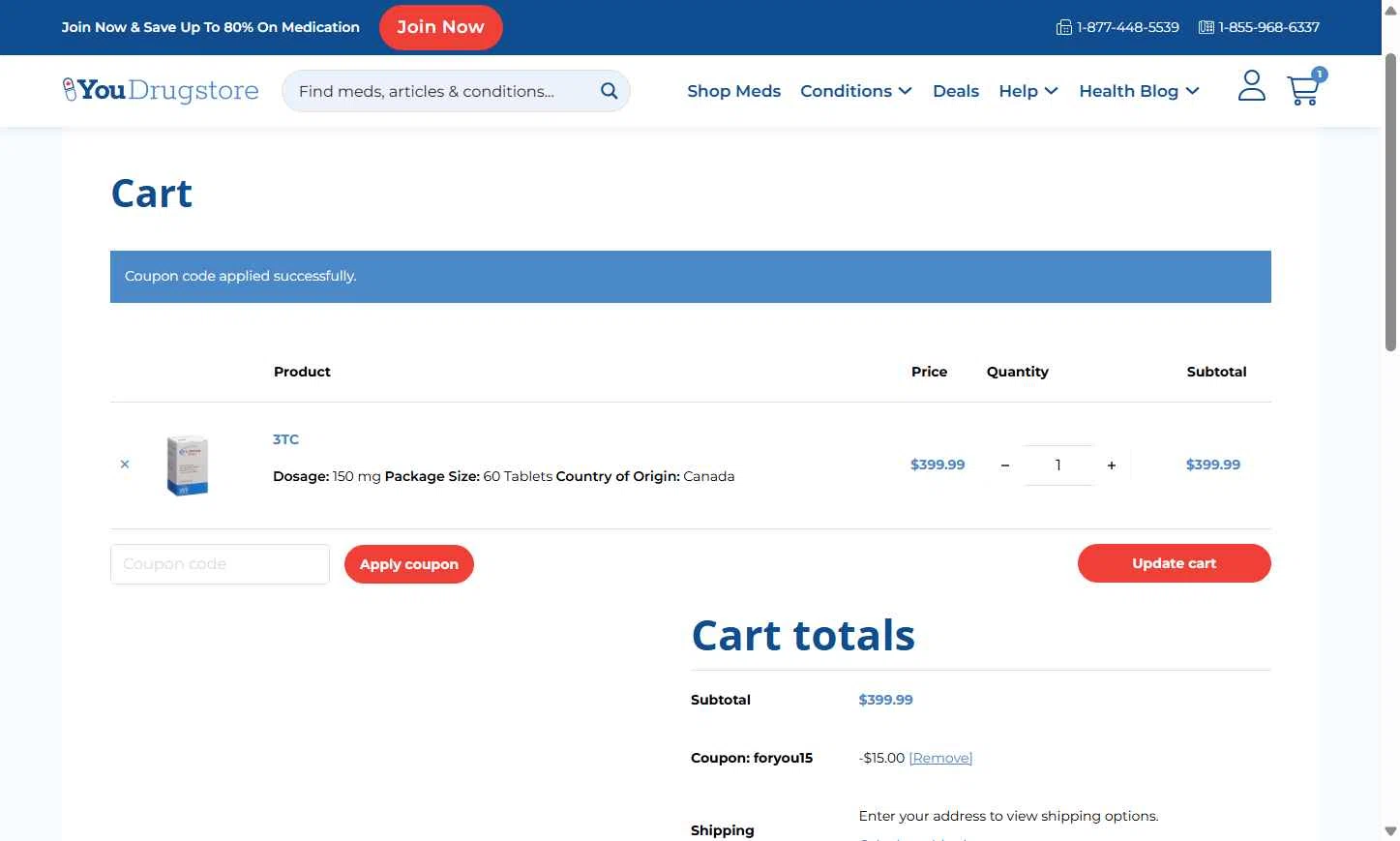The image size is (1400, 841).
Task: Open Shop Meds menu item
Action: tap(733, 91)
